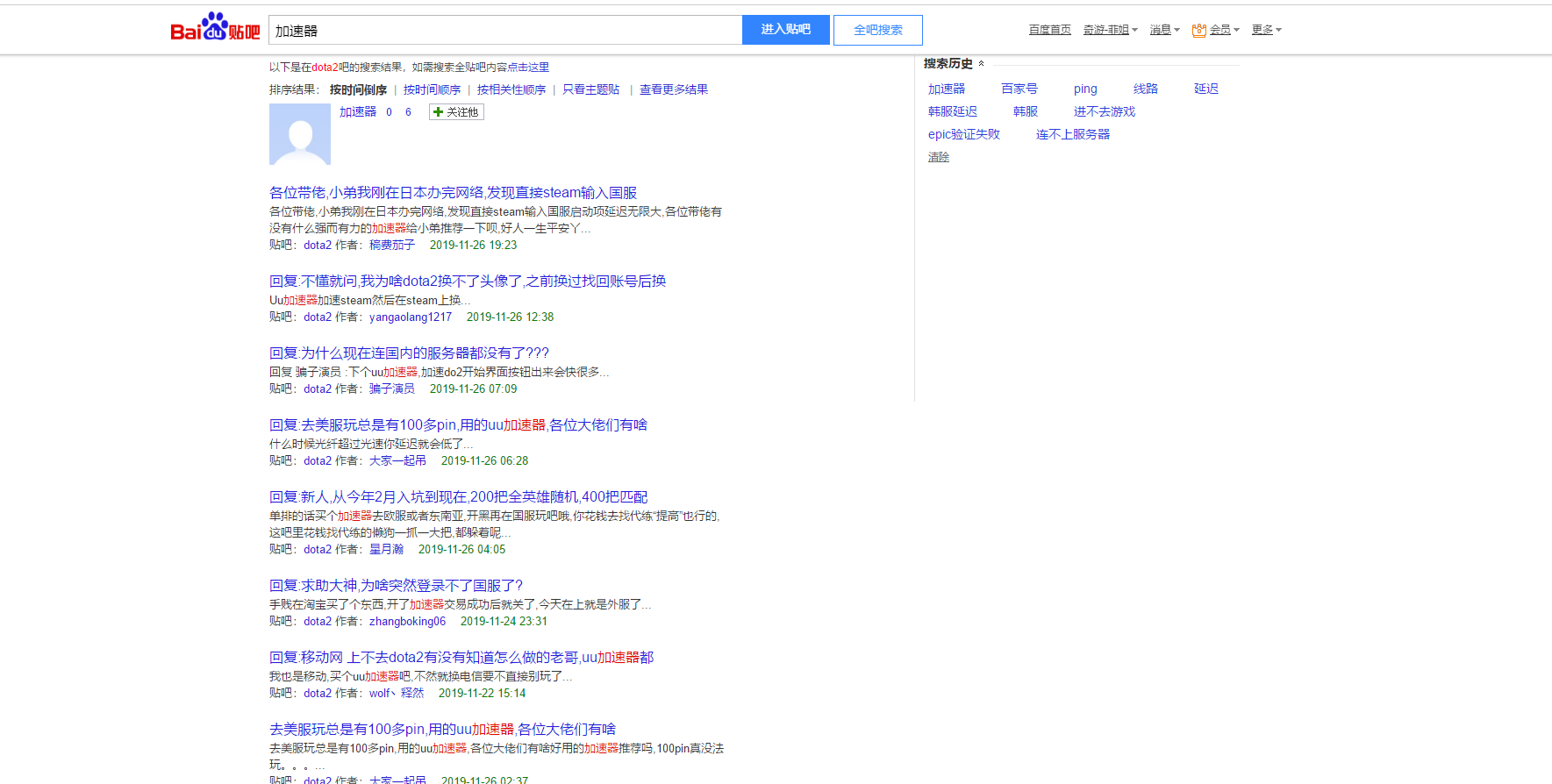Click the 加速器 user avatar thumbnail
The height and width of the screenshot is (784, 1552).
[x=300, y=134]
